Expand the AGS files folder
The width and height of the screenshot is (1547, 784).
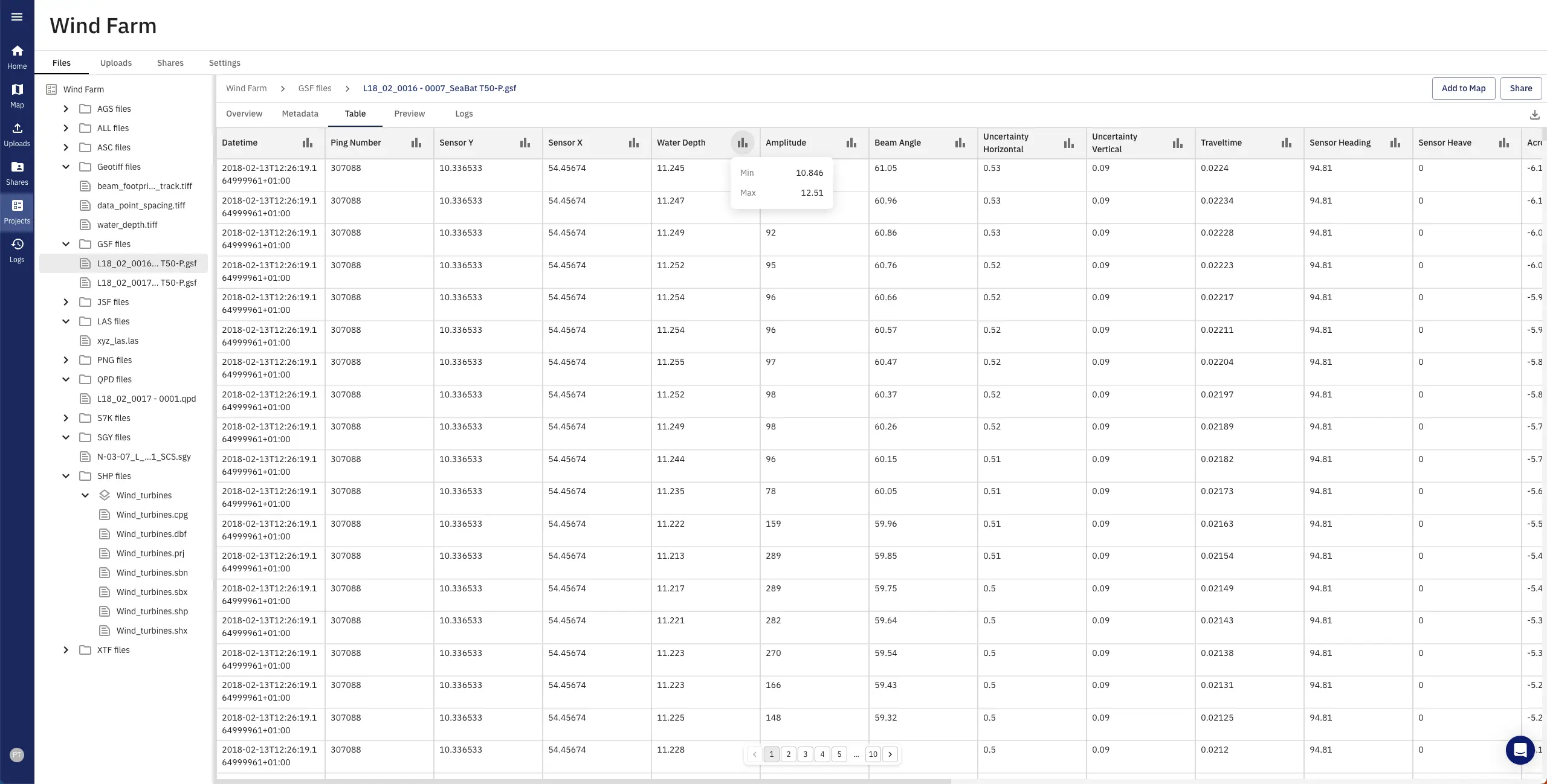click(66, 109)
